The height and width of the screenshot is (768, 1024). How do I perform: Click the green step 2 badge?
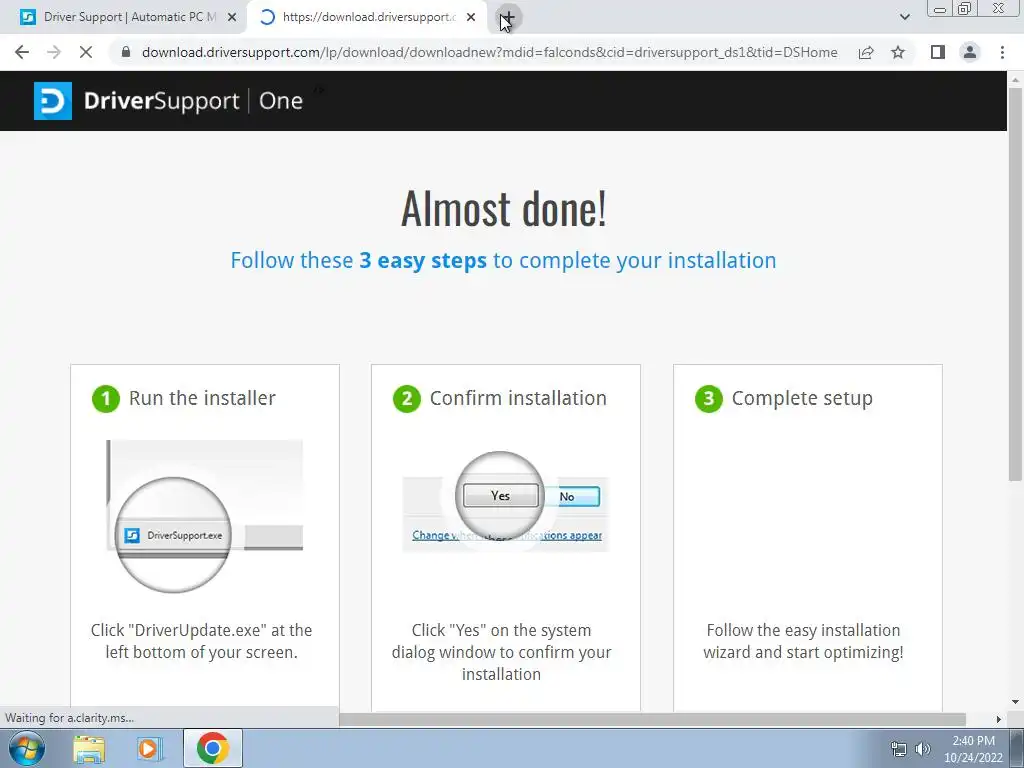coord(406,398)
